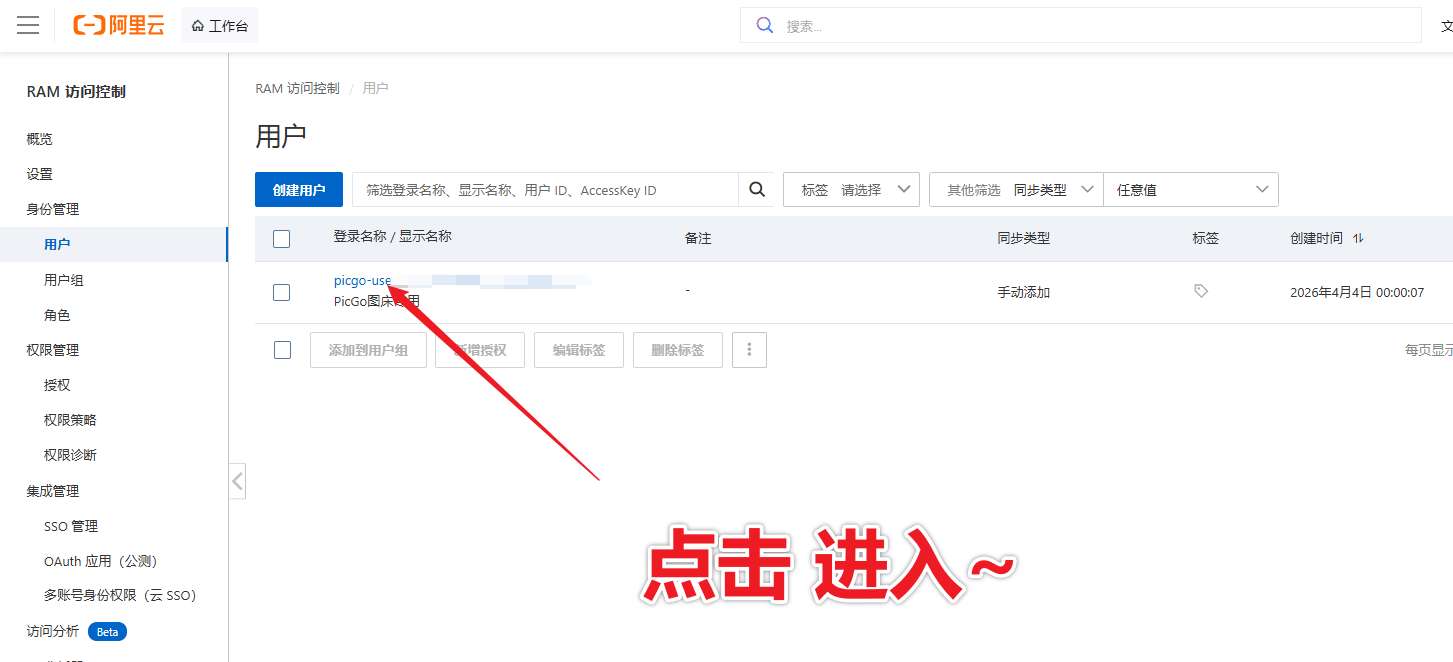The width and height of the screenshot is (1453, 662).
Task: Click the 2026年4月4日 00:00:07 creation time
Action: (x=1357, y=293)
